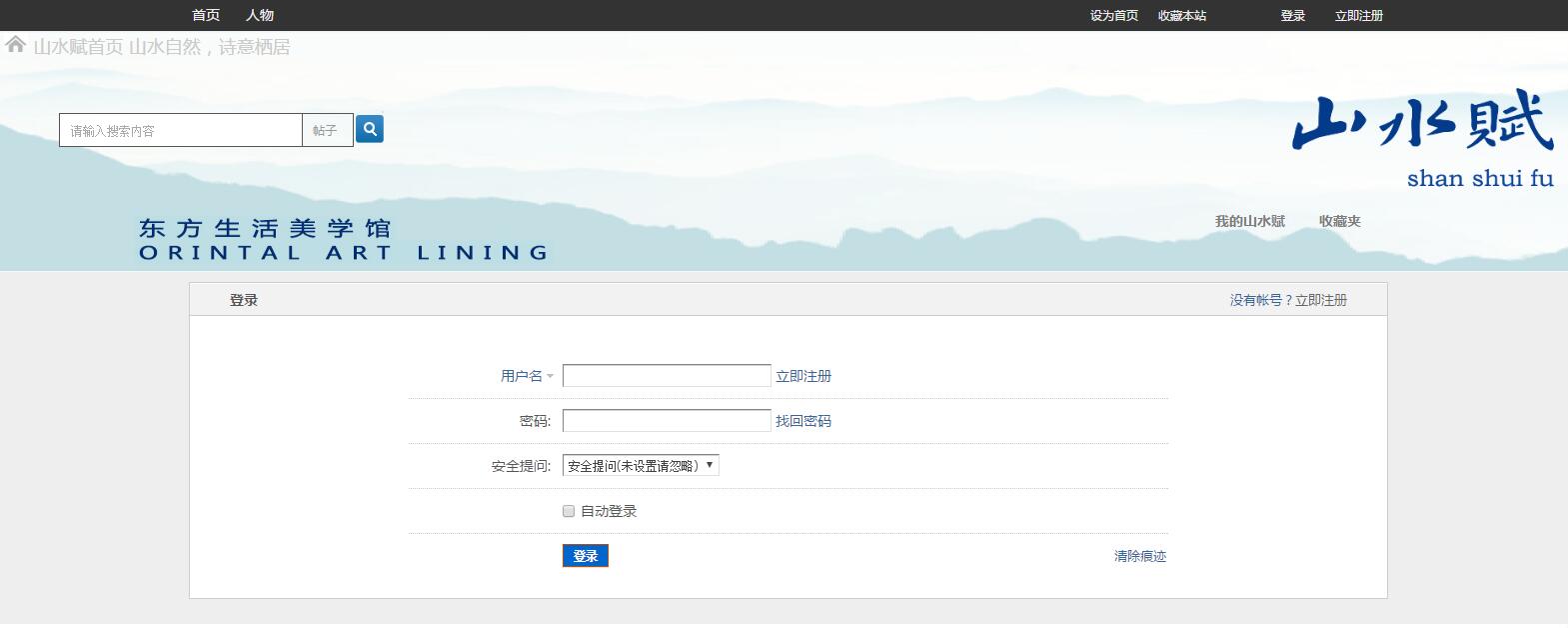Open the 安全提问 dropdown
This screenshot has width=1568, height=628.
[641, 466]
